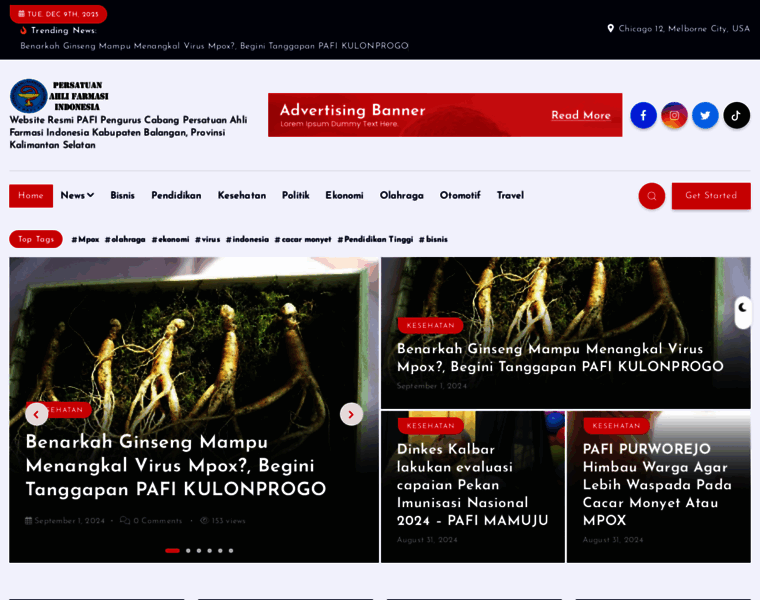Screen dimensions: 760x600
Task: Open PAFI PURWOREJO Cacar Monyet article
Action: (x=657, y=485)
